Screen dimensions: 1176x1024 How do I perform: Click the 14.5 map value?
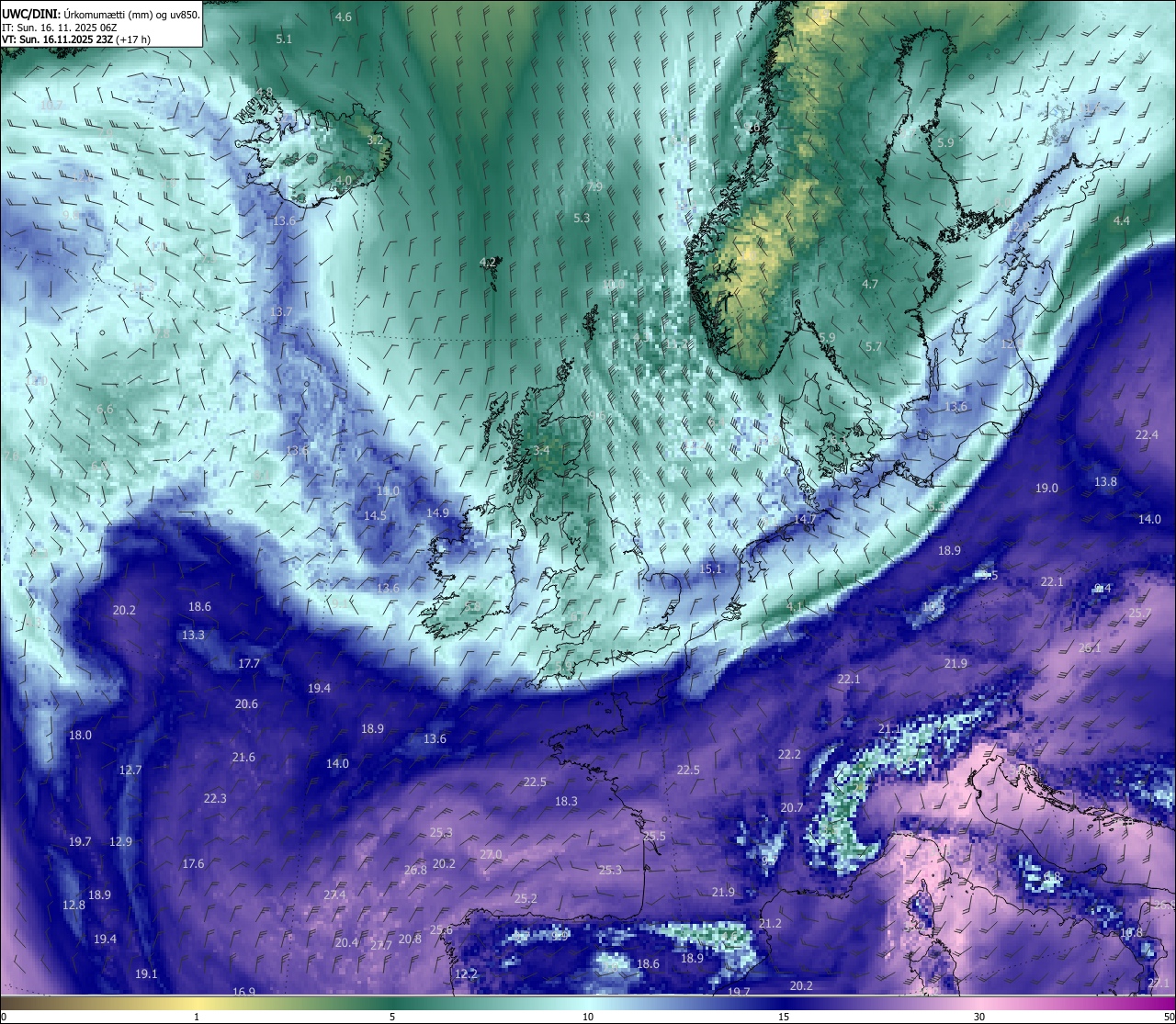(375, 516)
